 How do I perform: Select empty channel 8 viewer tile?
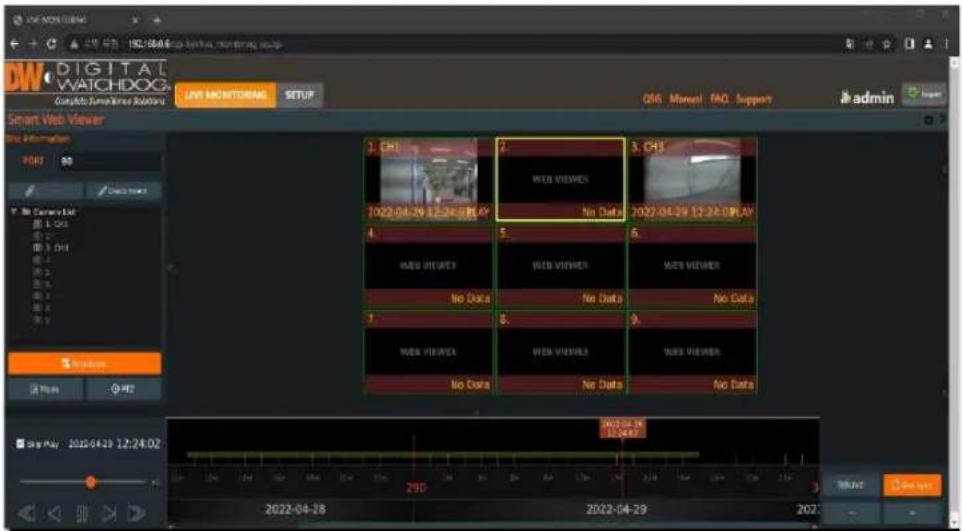560,353
